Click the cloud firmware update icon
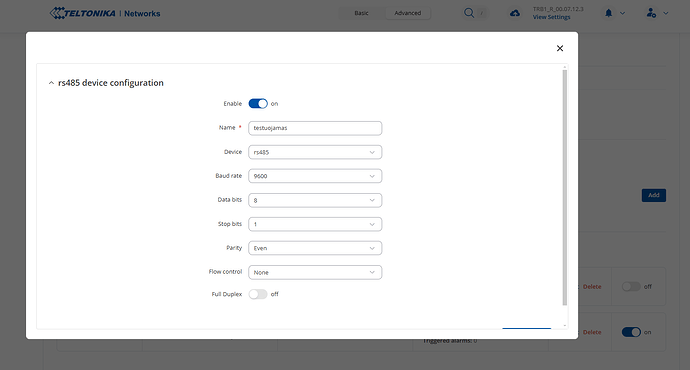The height and width of the screenshot is (370, 690). (515, 13)
